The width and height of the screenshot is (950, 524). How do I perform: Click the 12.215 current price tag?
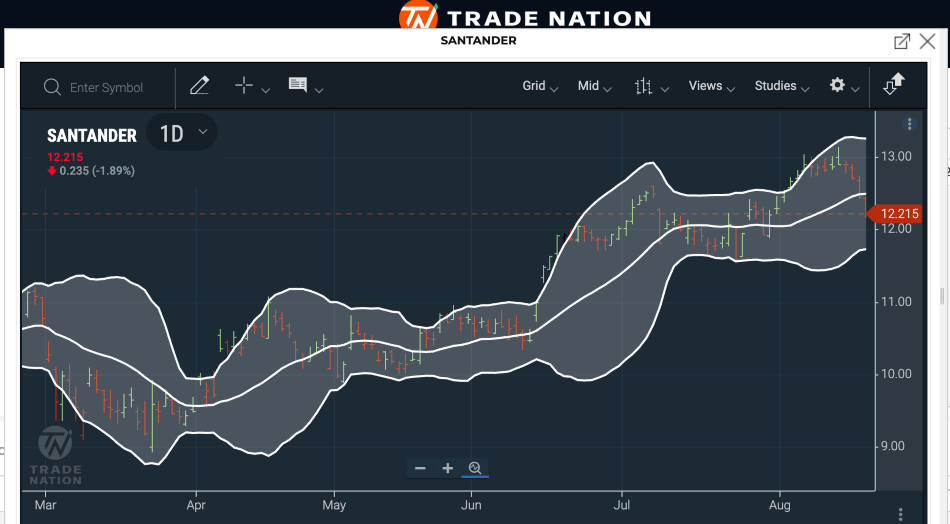tap(895, 214)
